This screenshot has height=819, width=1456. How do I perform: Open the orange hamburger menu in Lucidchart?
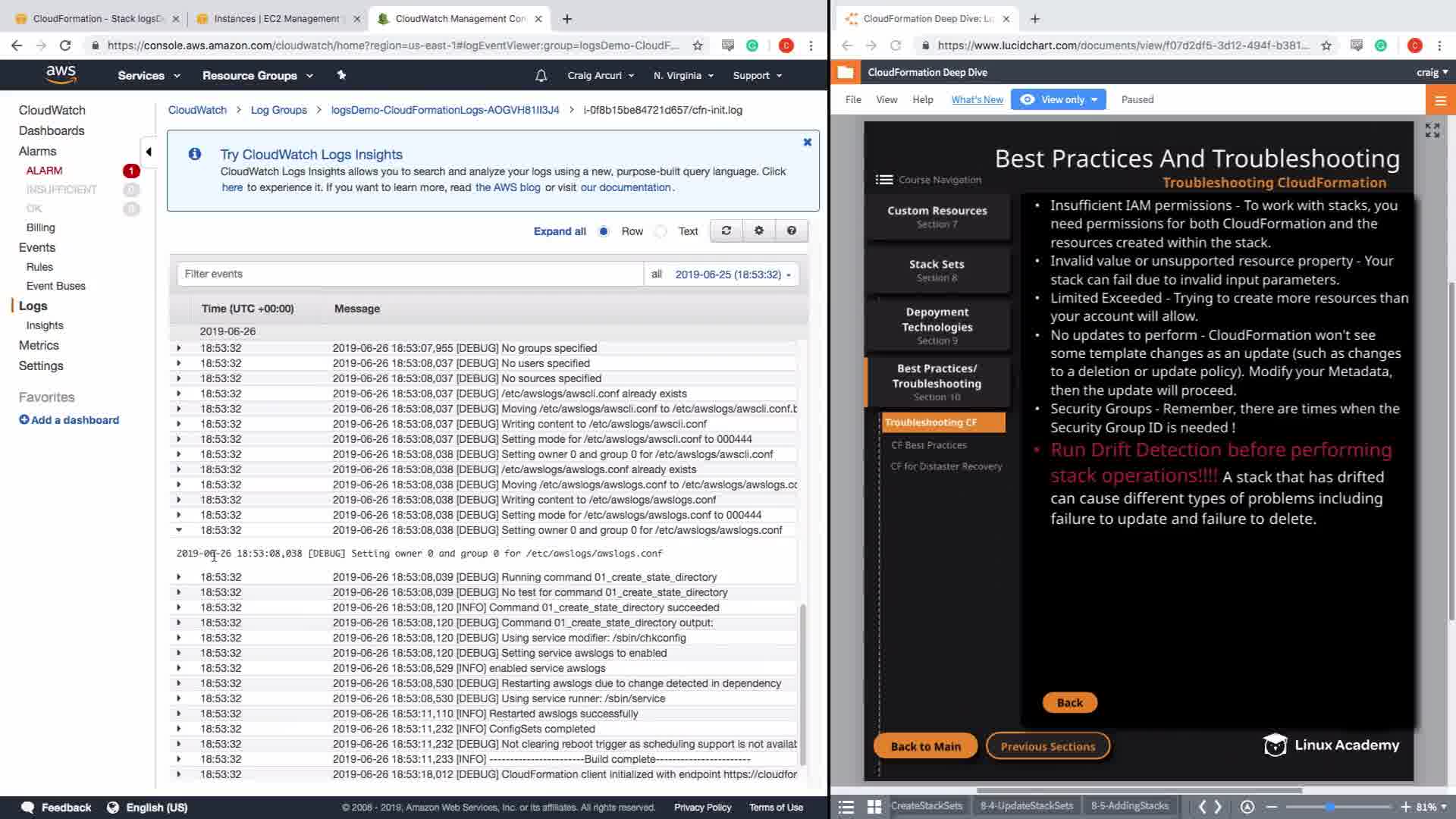pos(1440,100)
